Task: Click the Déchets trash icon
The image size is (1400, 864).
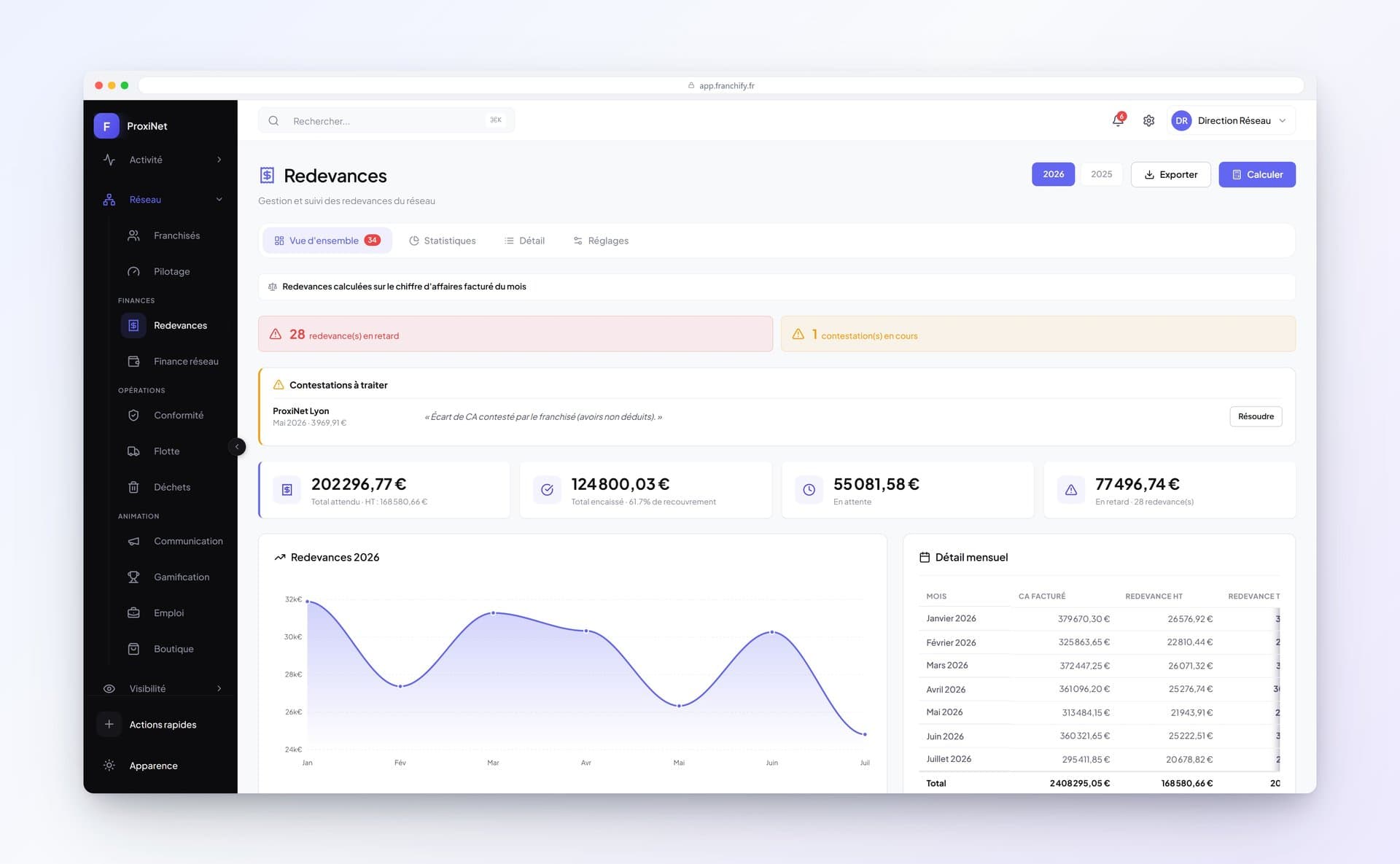Action: [x=133, y=487]
